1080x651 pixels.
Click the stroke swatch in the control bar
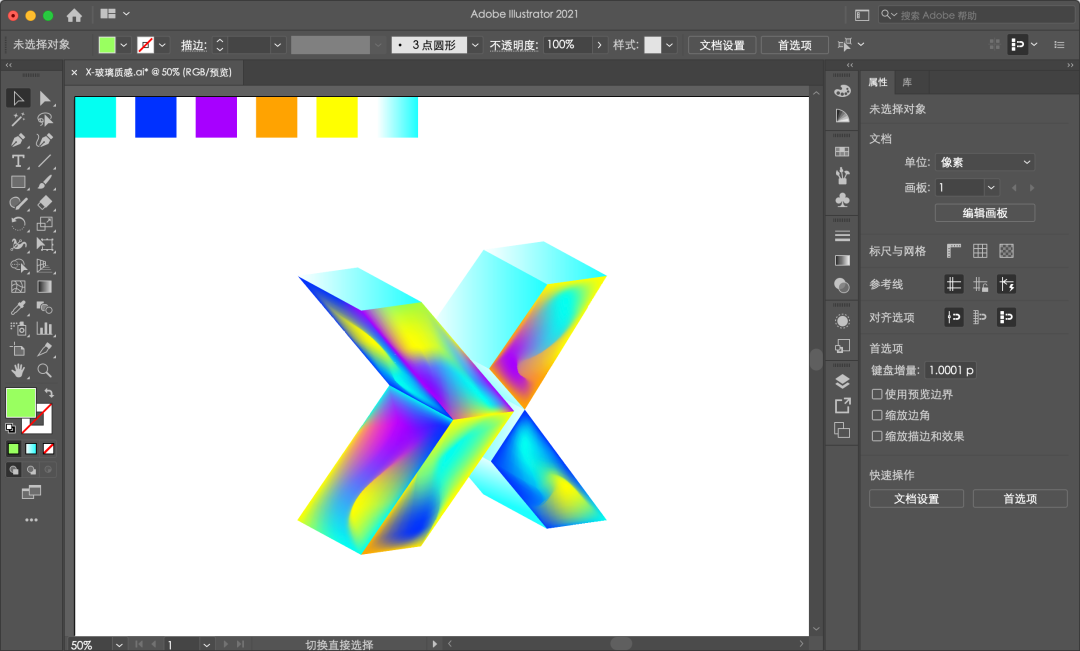click(145, 45)
